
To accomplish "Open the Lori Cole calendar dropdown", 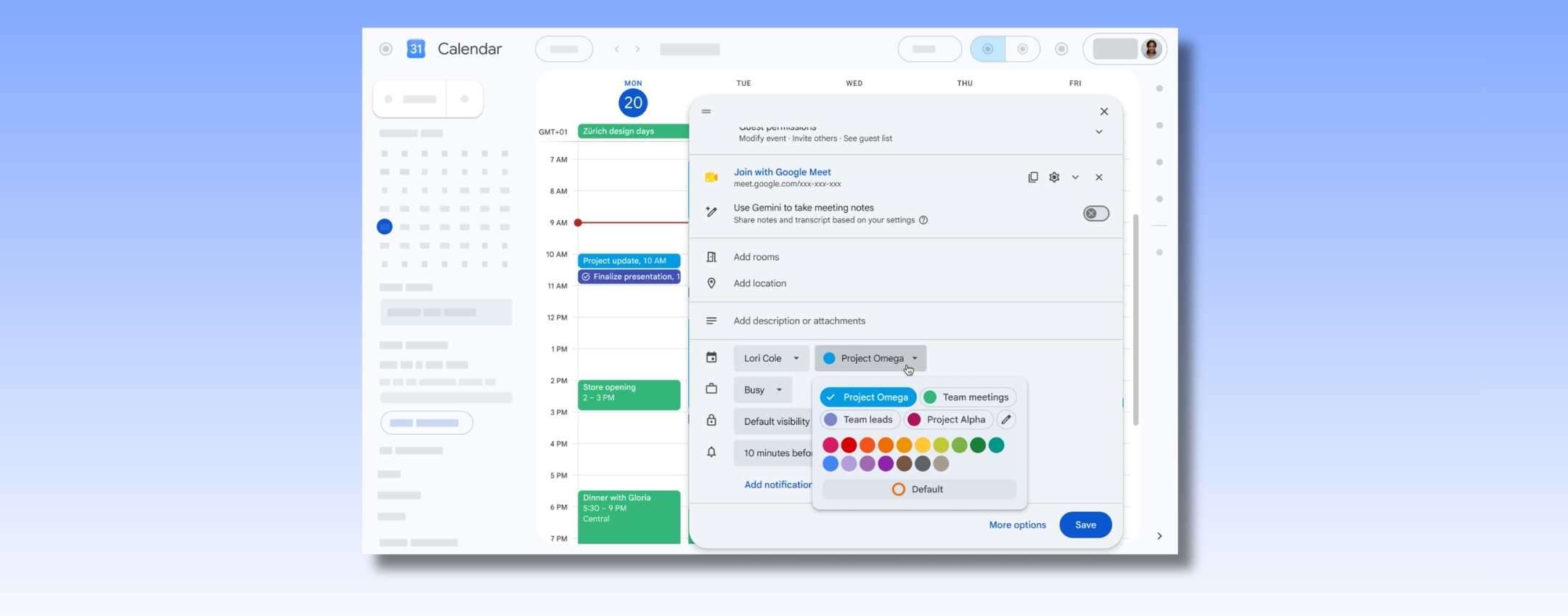I will 771,358.
